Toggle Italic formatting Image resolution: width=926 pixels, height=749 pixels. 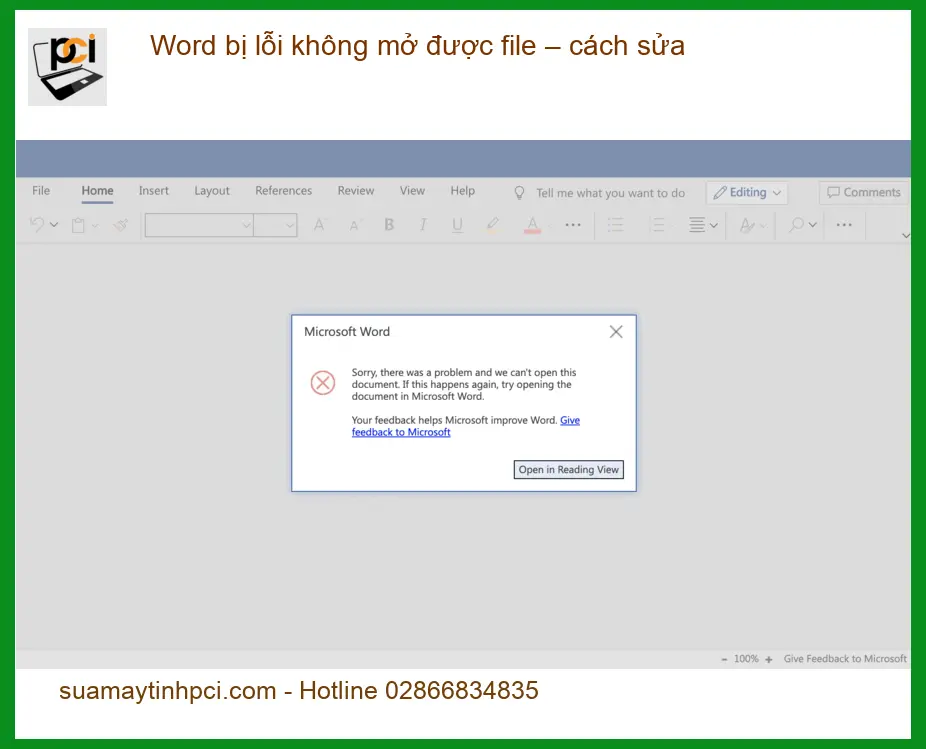(423, 224)
